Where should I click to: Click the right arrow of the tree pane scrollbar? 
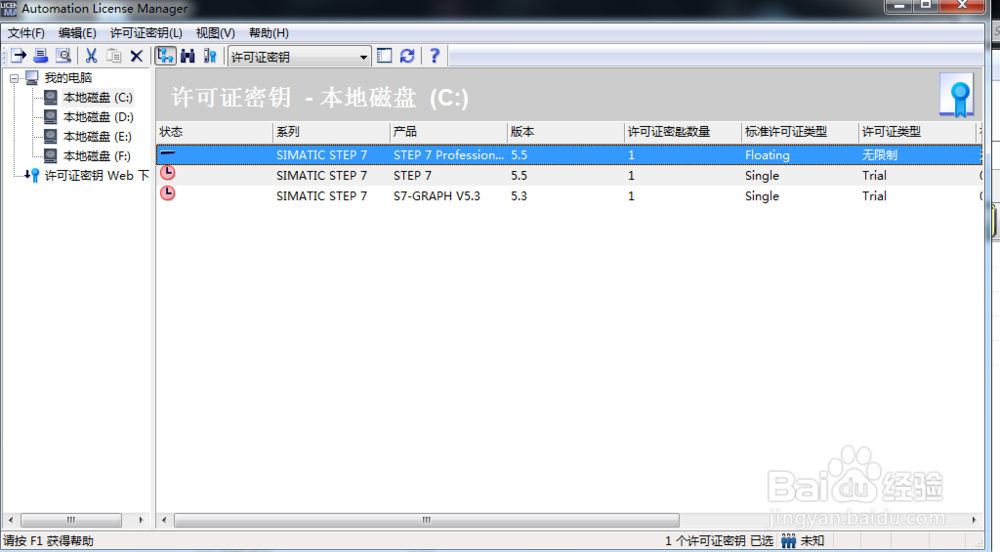coord(141,520)
